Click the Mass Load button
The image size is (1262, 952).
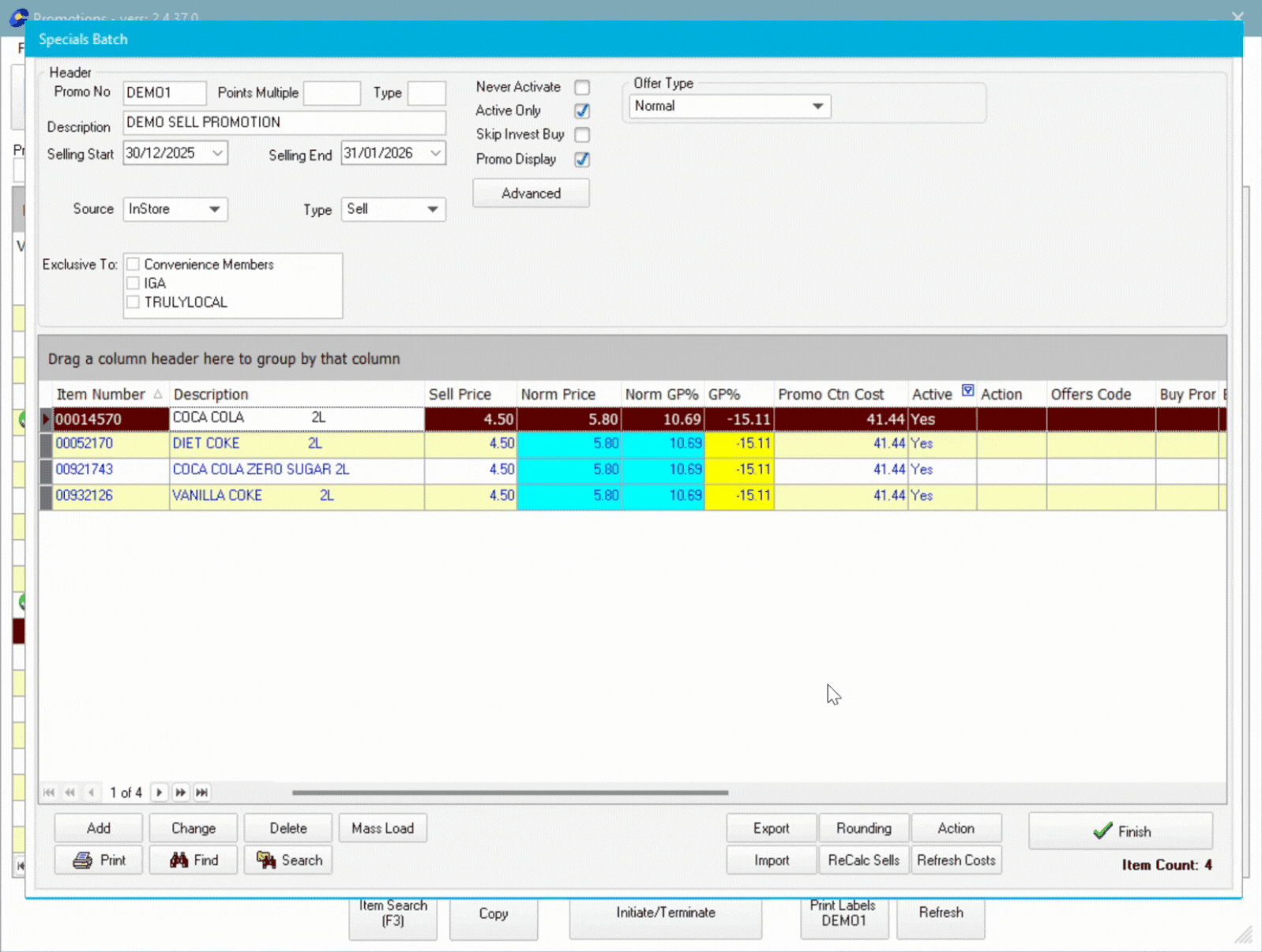coord(382,828)
